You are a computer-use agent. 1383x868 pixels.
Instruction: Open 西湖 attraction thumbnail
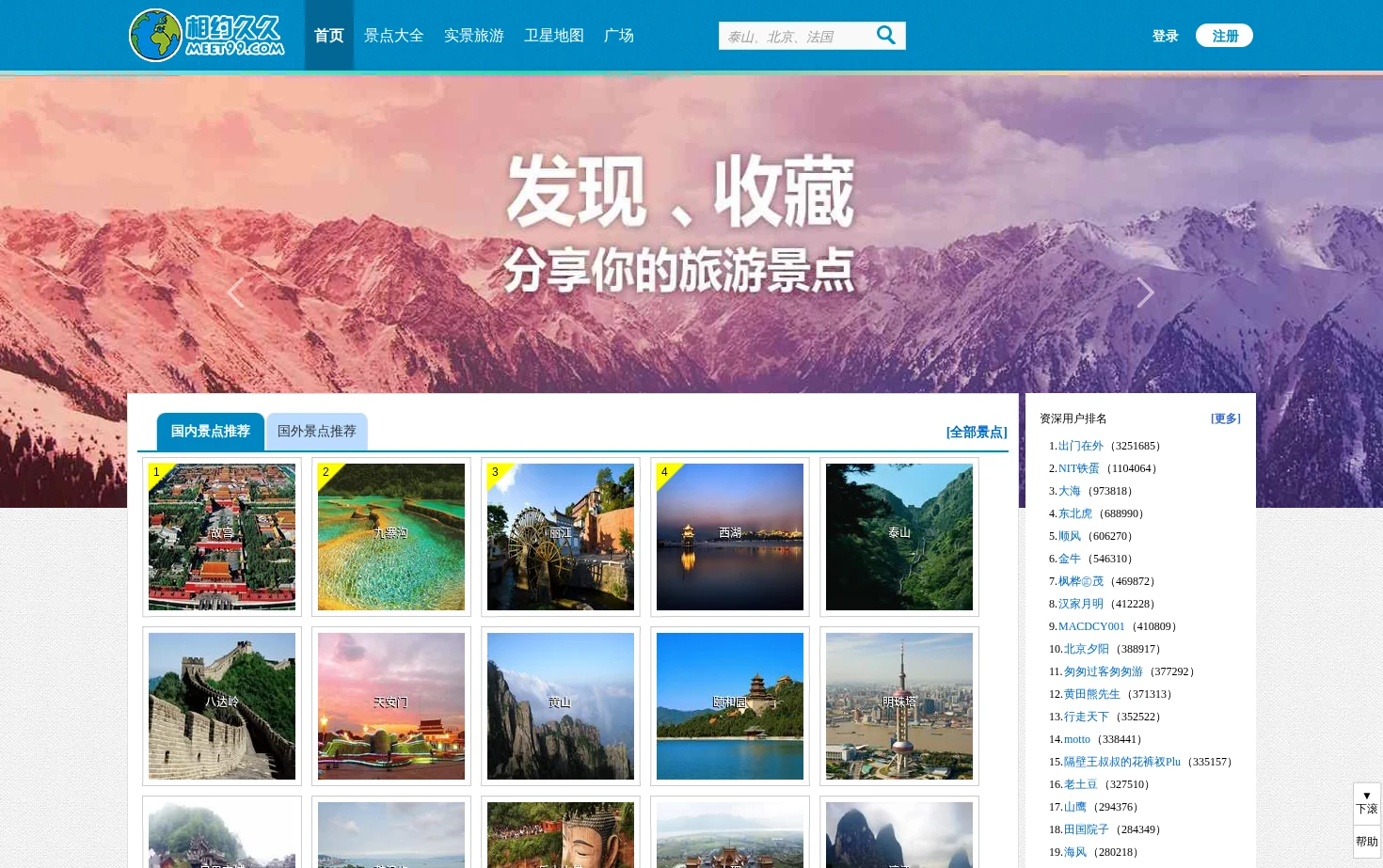[730, 537]
